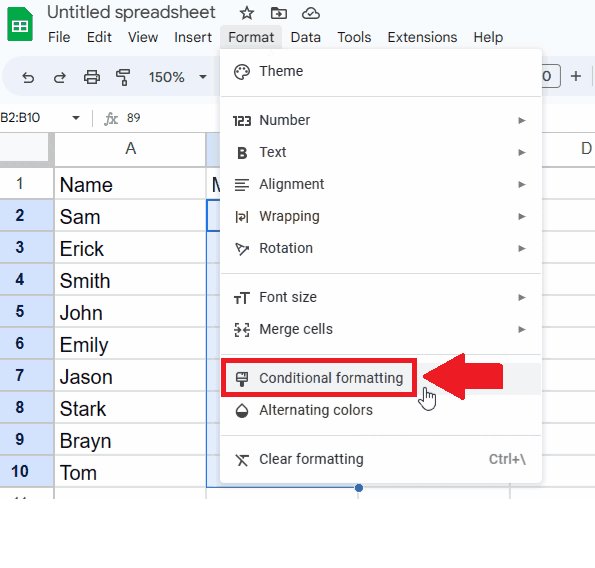The image size is (595, 568).
Task: Open the Edit menu
Action: coord(99,37)
